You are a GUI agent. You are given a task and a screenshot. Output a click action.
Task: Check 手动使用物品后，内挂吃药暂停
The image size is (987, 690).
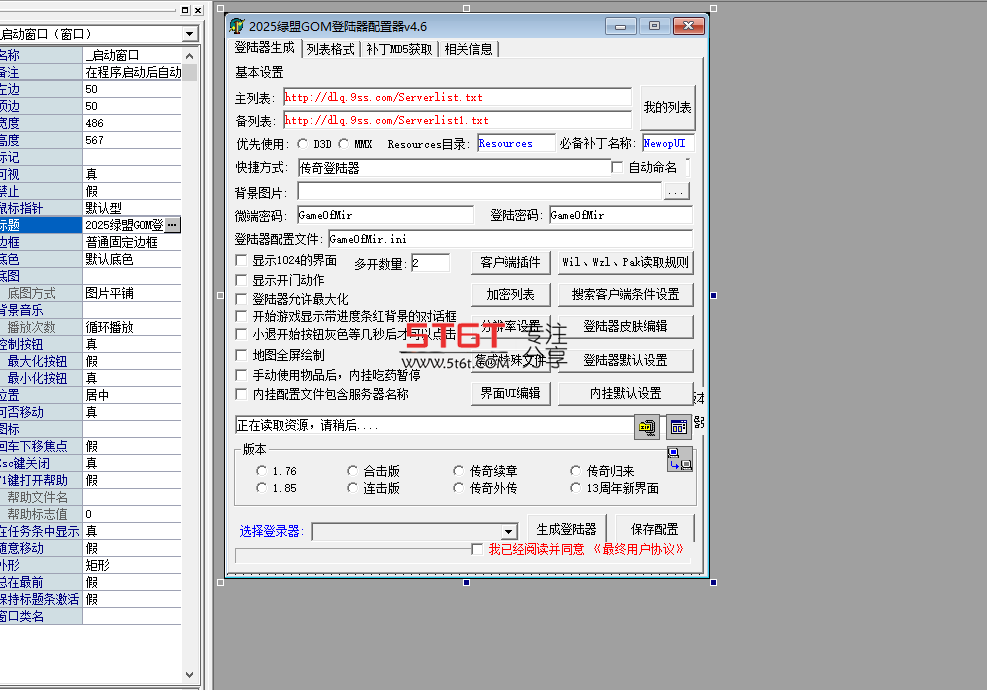241,375
